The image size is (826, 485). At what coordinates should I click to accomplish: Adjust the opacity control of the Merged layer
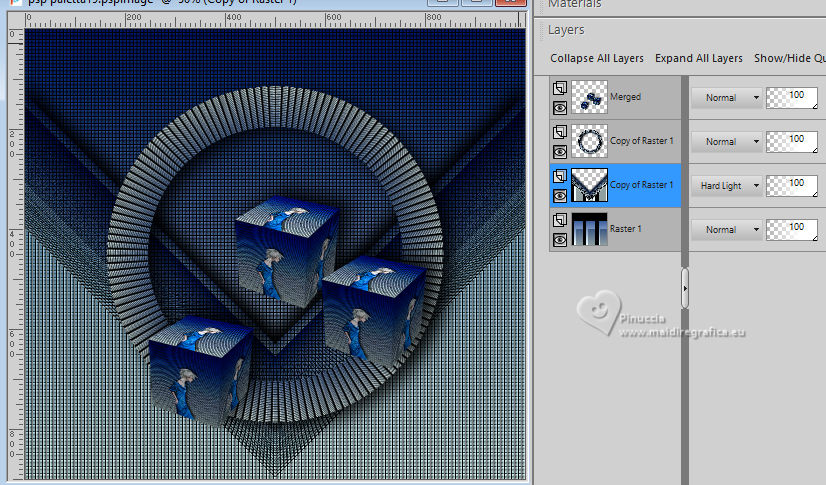(792, 98)
